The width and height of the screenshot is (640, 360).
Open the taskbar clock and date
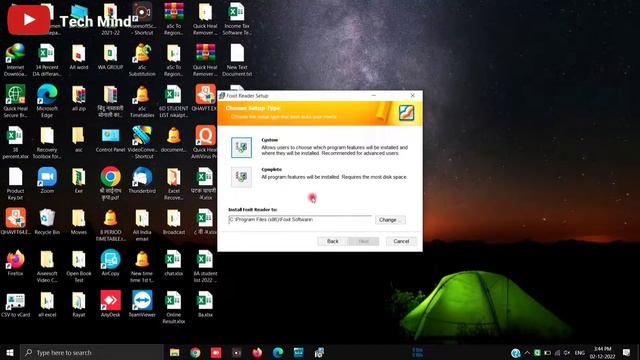click(602, 353)
